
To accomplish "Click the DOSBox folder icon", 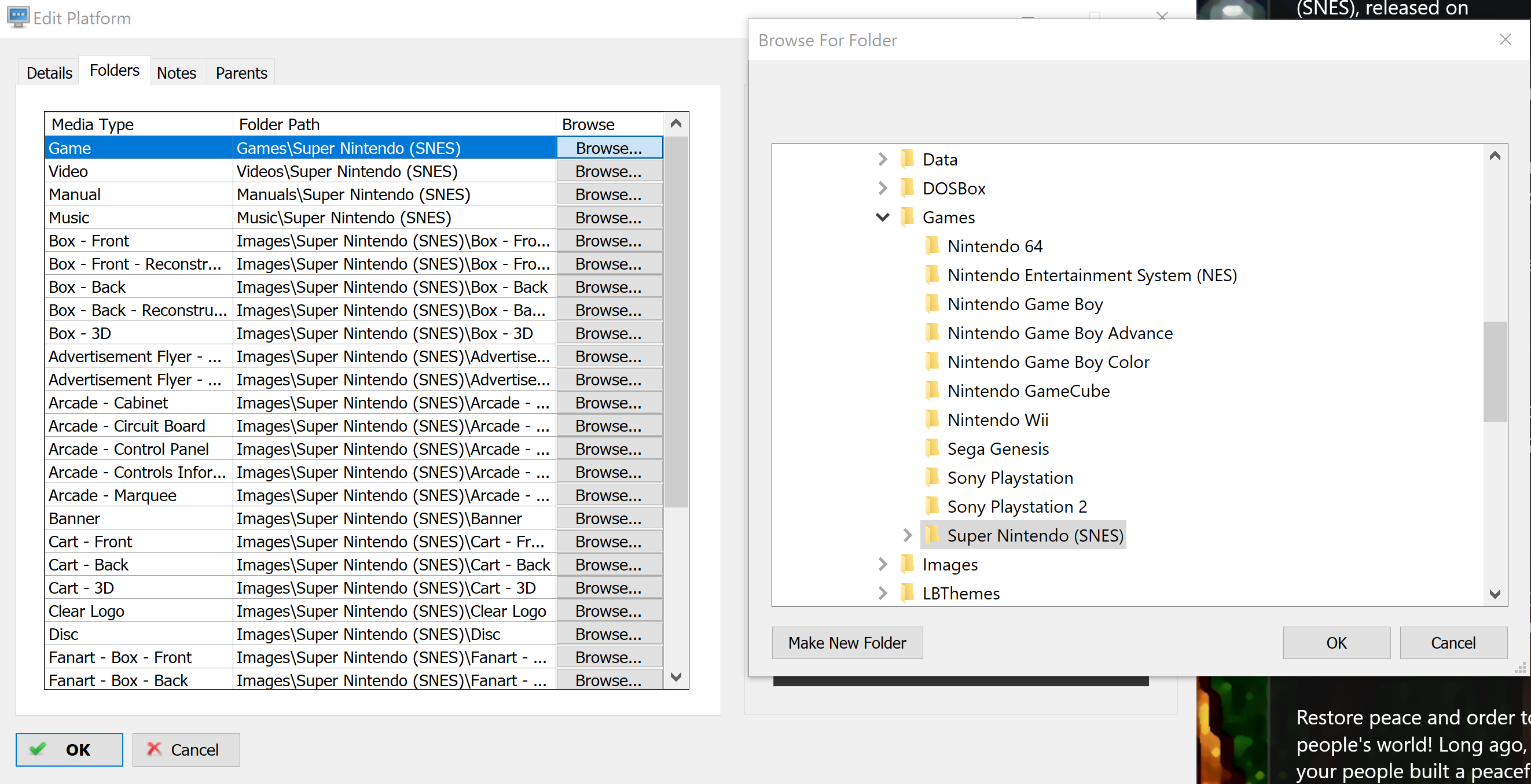I will [x=908, y=188].
